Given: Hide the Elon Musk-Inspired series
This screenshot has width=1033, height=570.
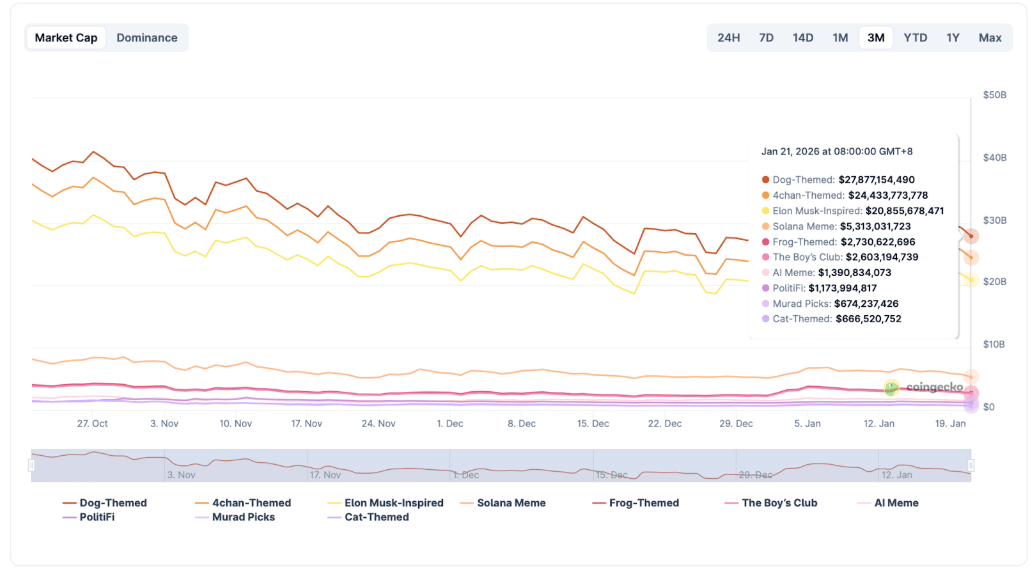Looking at the screenshot, I should pos(385,503).
